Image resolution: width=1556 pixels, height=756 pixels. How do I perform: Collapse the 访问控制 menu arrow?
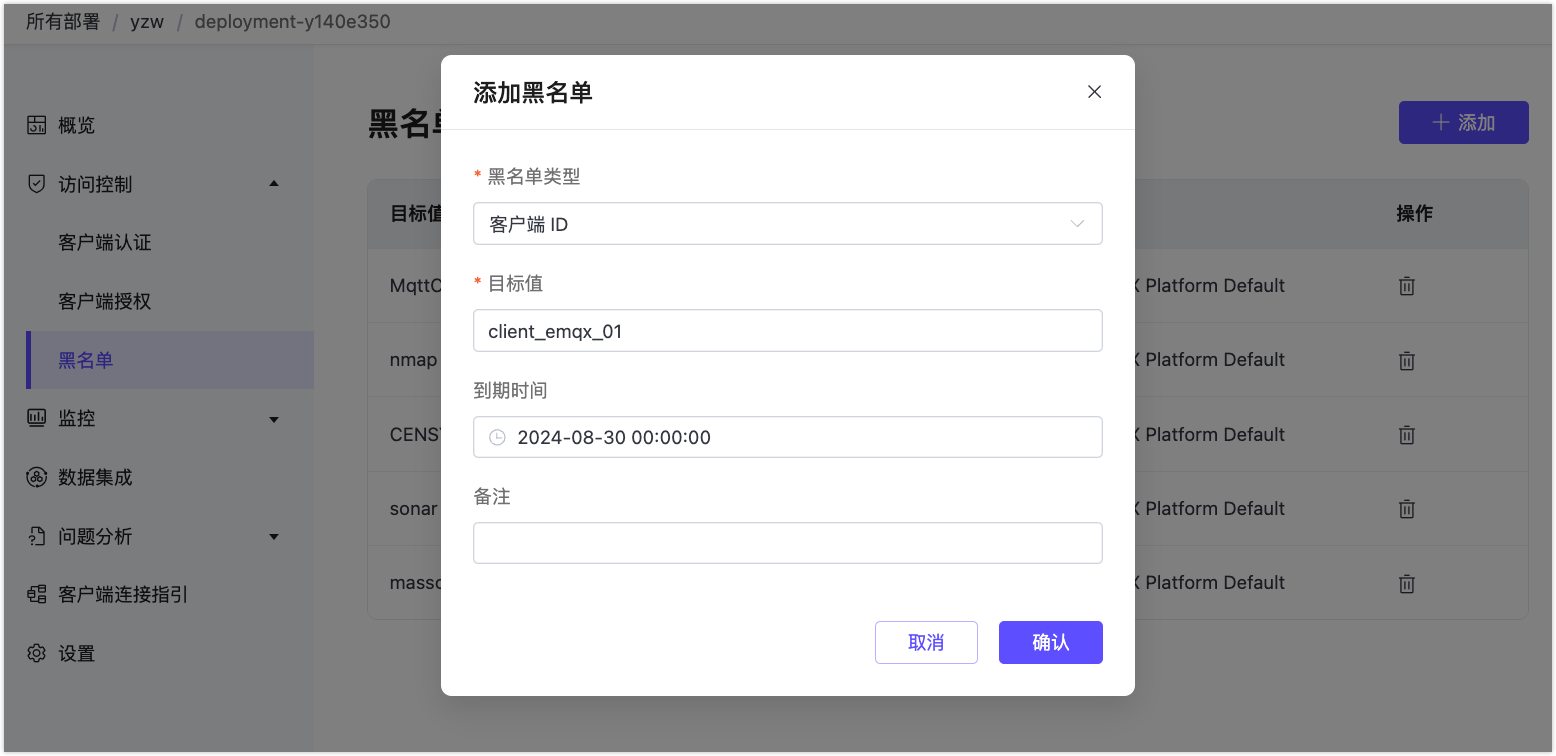274,184
